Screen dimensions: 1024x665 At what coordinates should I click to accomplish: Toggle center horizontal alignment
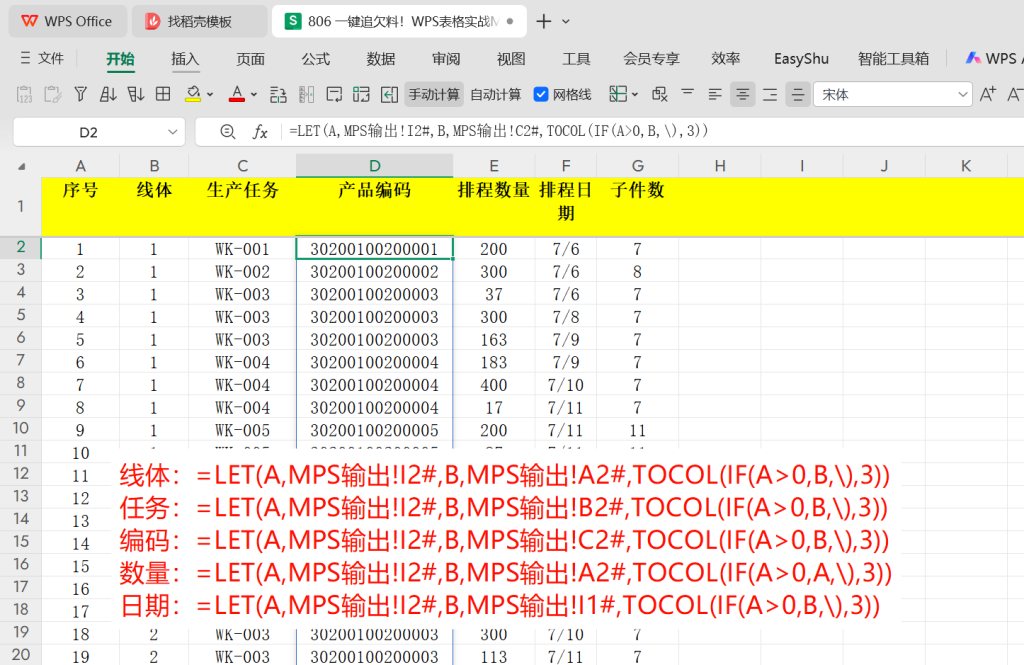743,95
